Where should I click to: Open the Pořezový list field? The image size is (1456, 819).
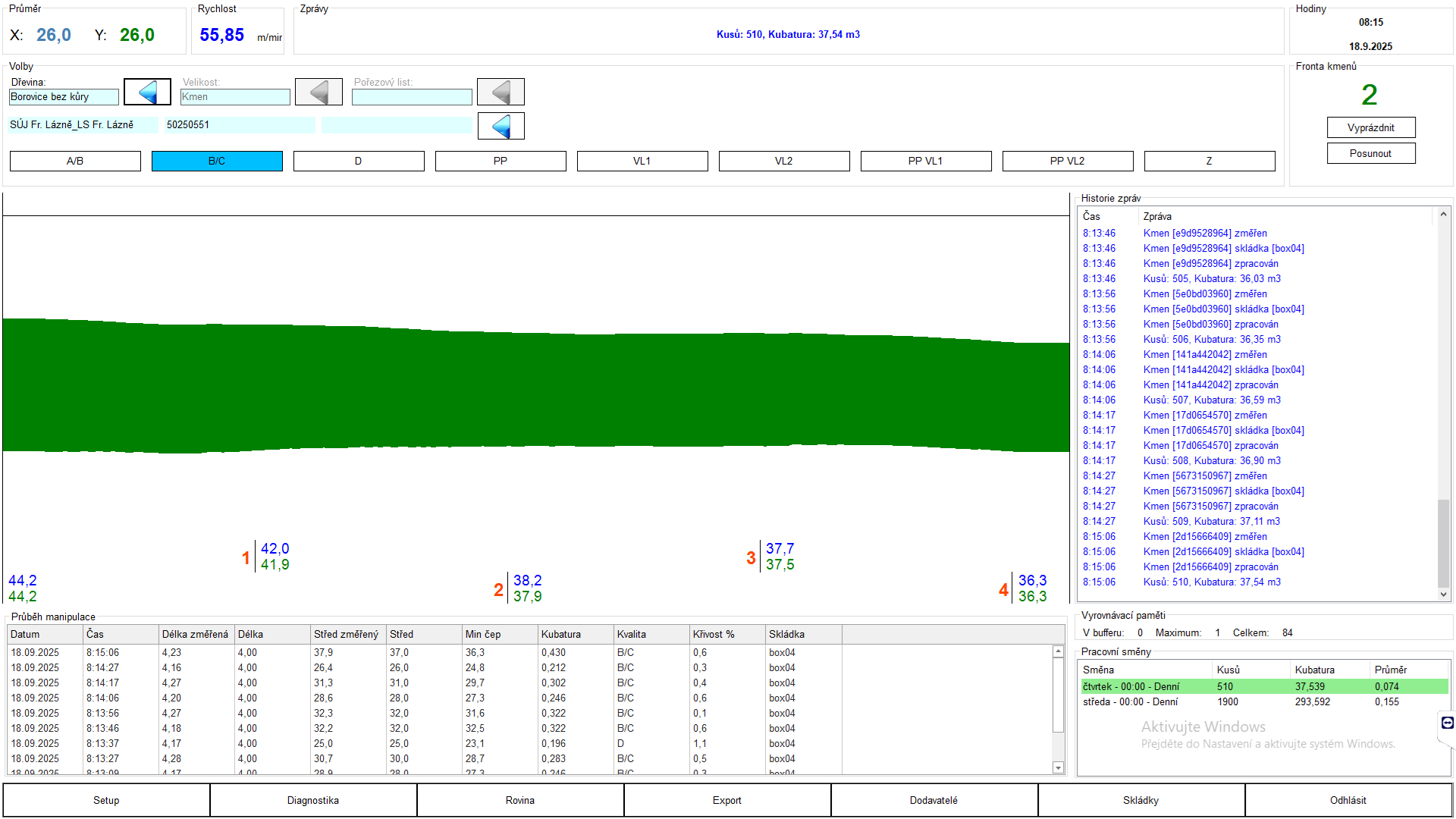tap(412, 97)
